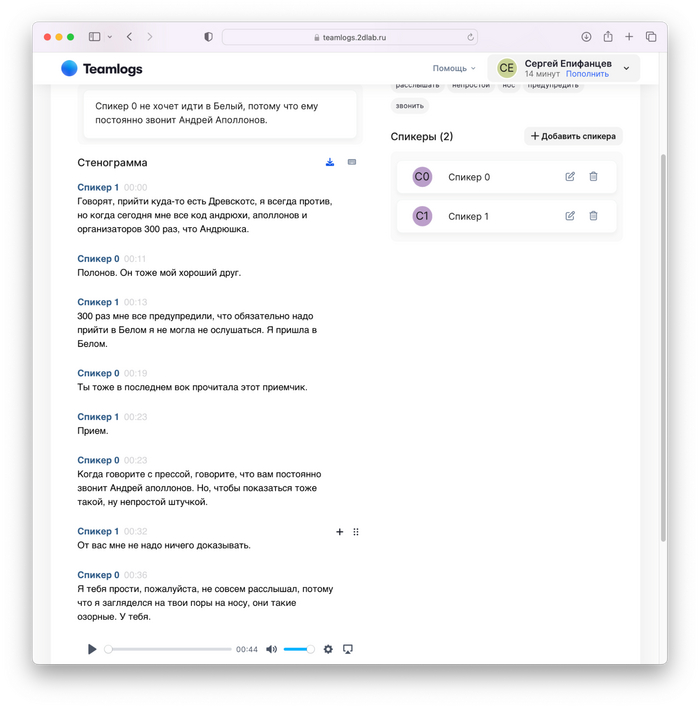Click the plus icon beside the 00:32 segment
Image resolution: width=700 pixels, height=707 pixels.
pyautogui.click(x=340, y=532)
